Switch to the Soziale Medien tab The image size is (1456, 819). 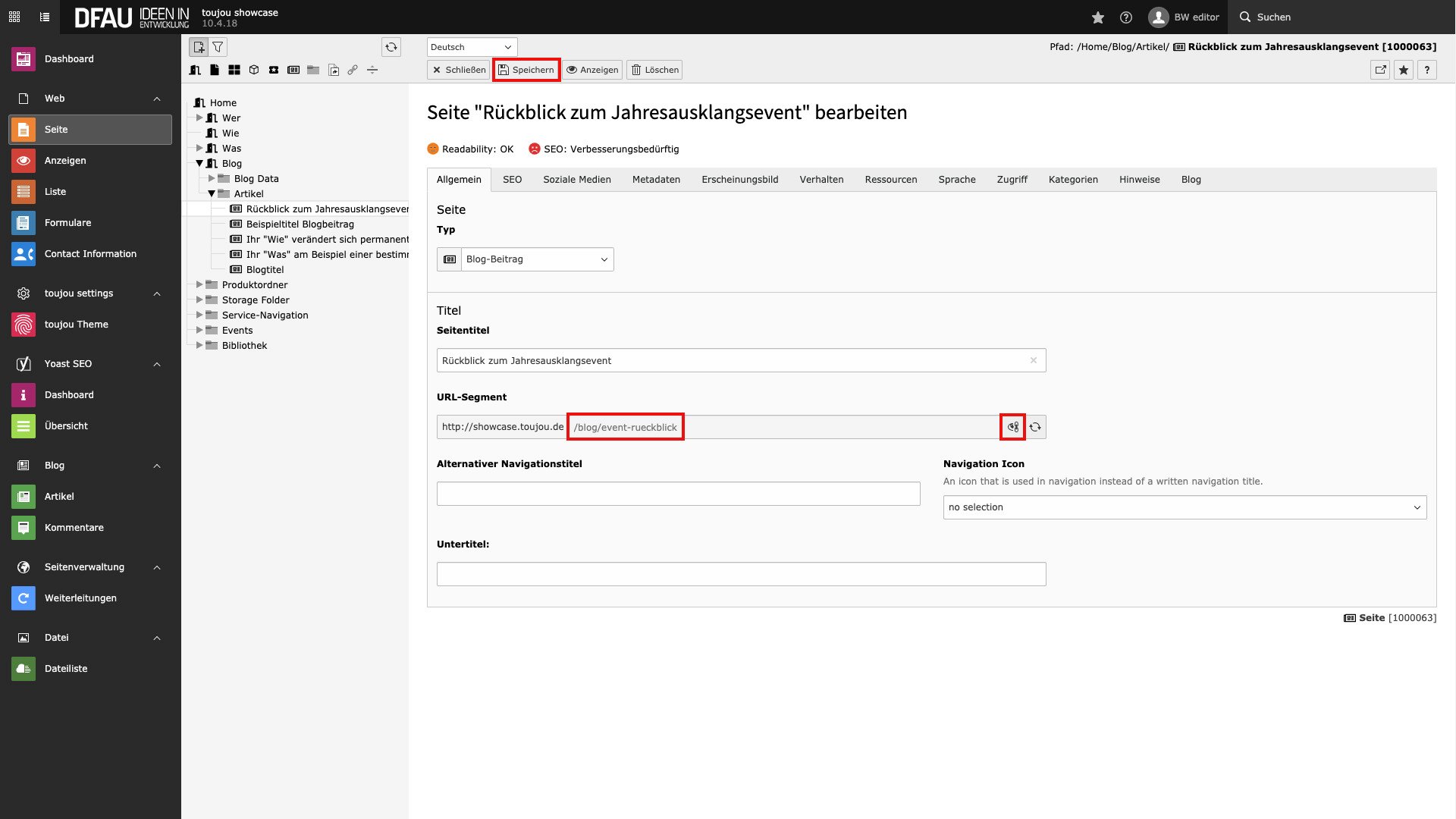[577, 180]
